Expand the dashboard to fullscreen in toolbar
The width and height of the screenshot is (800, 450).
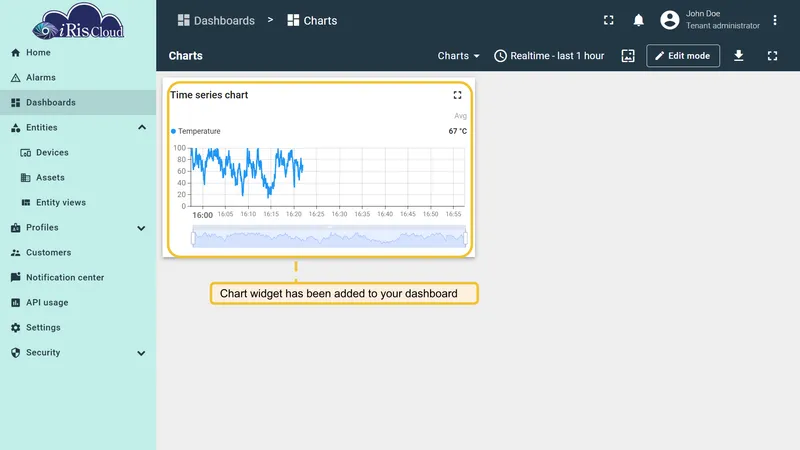(772, 56)
